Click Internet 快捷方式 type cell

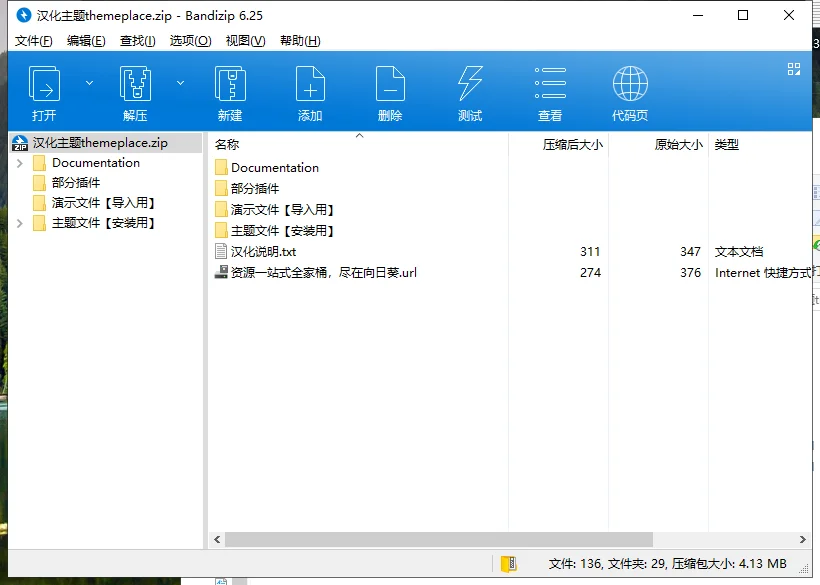click(x=762, y=273)
